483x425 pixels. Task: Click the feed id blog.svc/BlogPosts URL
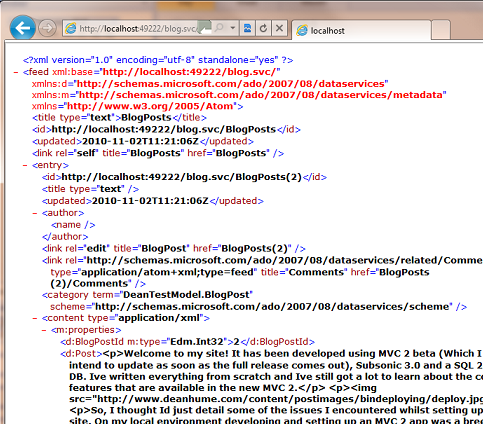pos(164,129)
